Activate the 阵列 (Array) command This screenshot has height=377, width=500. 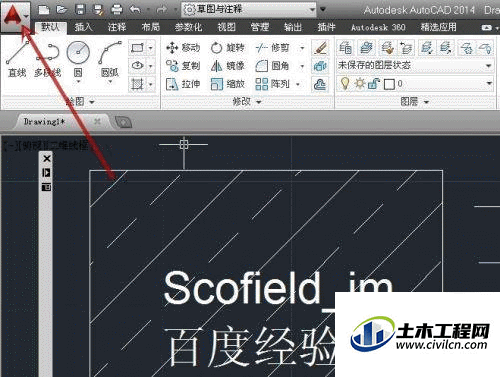coord(272,84)
